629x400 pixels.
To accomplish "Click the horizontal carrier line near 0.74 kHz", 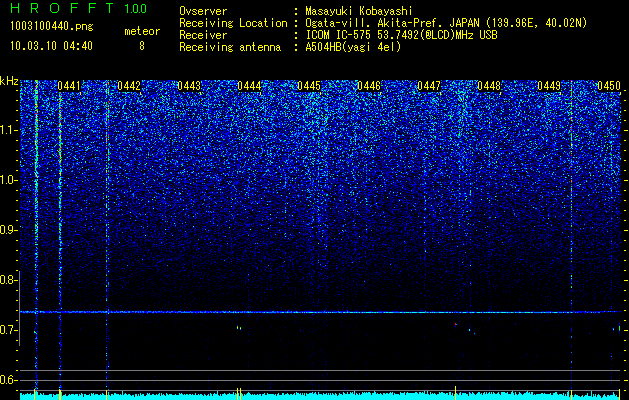I will coord(321,312).
